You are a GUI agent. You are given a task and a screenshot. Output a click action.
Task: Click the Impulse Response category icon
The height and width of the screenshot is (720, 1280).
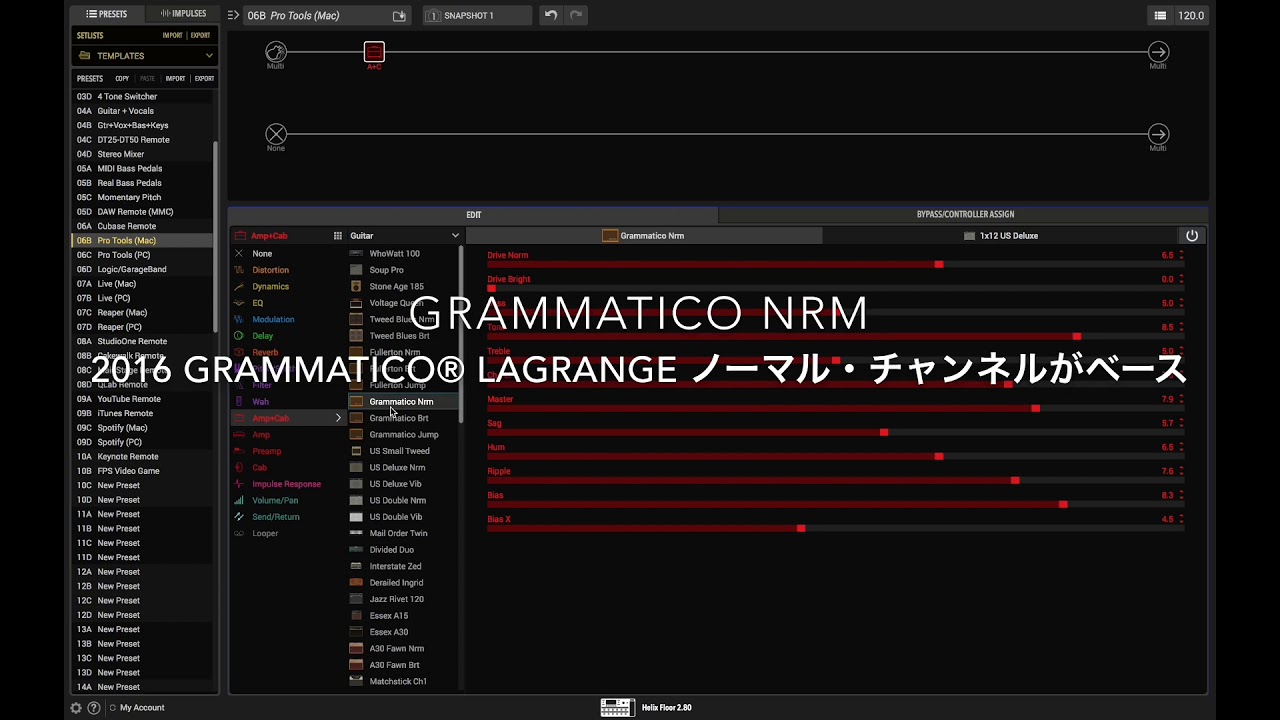[x=239, y=484]
